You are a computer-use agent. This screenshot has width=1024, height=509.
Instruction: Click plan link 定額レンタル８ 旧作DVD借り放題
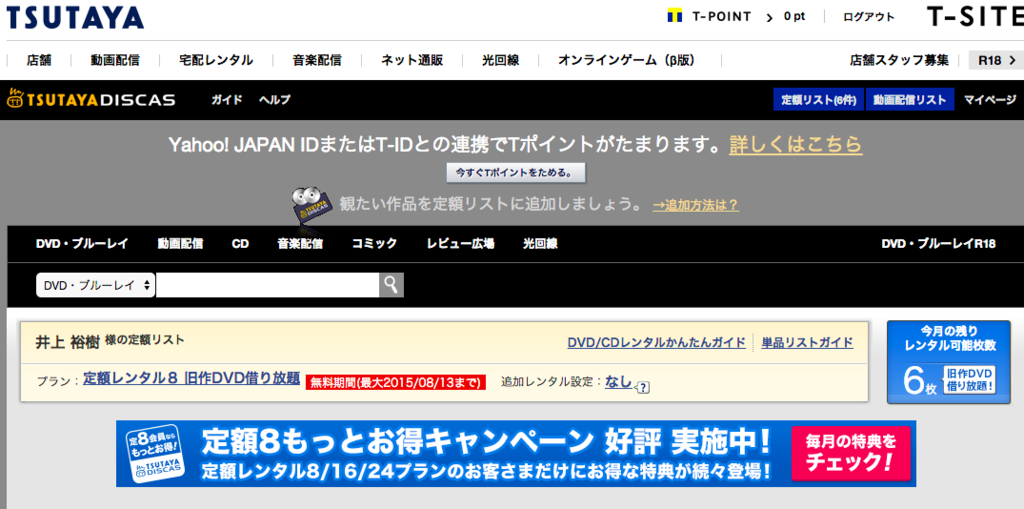[x=191, y=378]
